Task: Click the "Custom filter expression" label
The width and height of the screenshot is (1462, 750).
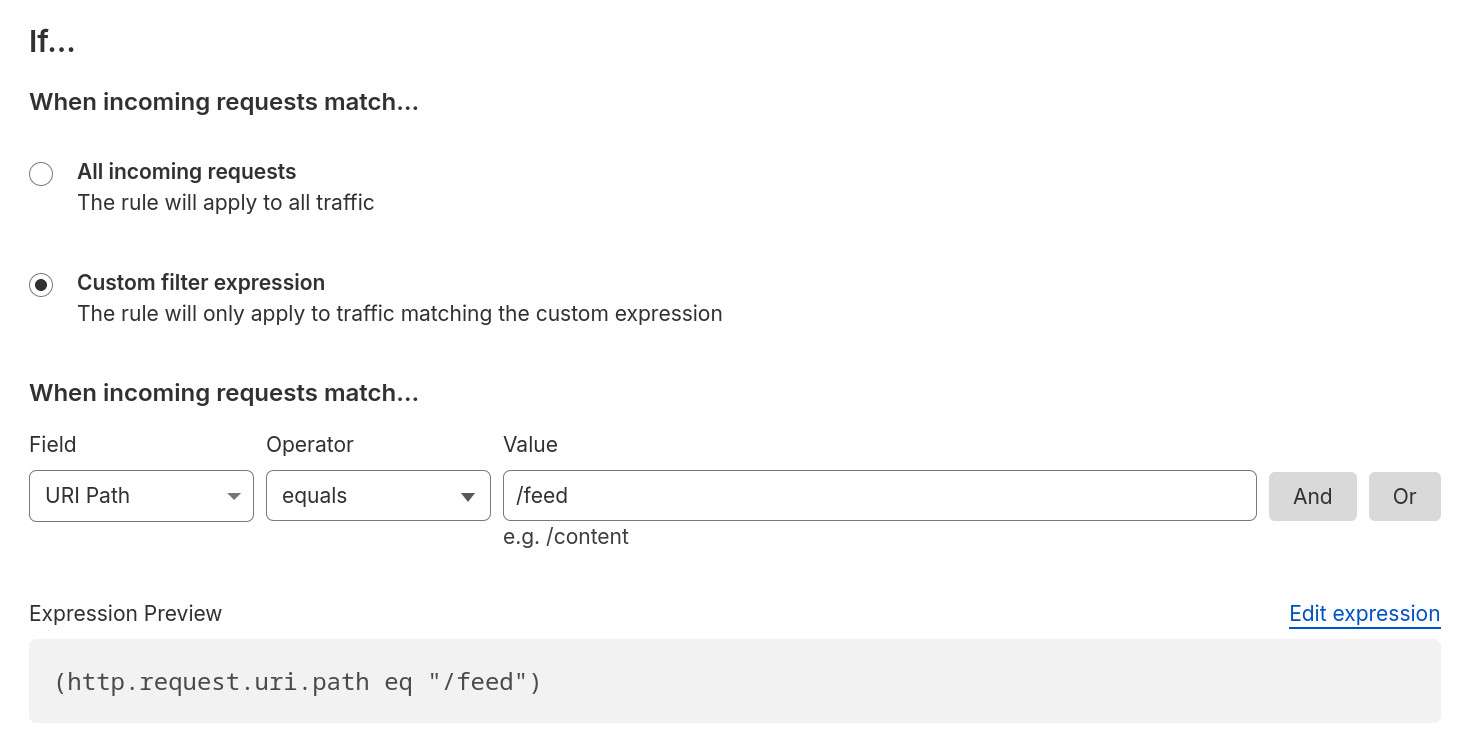Action: 200,282
